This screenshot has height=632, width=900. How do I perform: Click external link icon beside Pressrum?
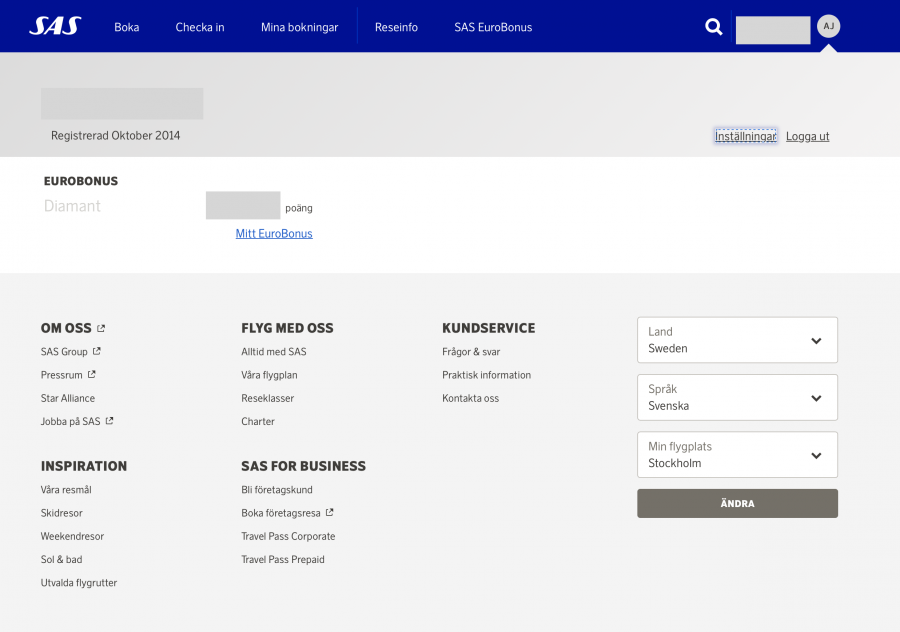(92, 375)
